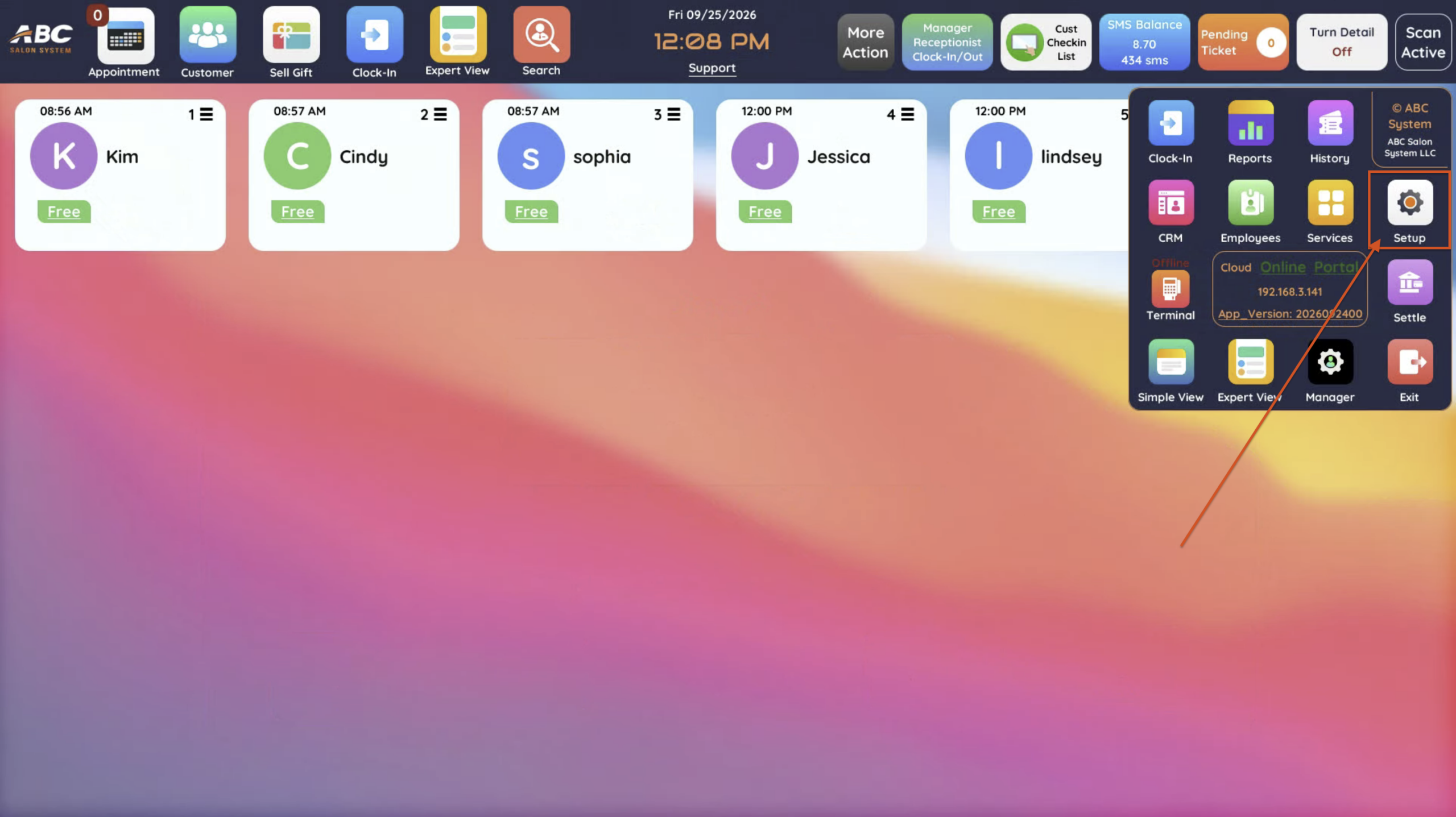
Task: Open the Customer icon in top bar
Action: tap(208, 35)
